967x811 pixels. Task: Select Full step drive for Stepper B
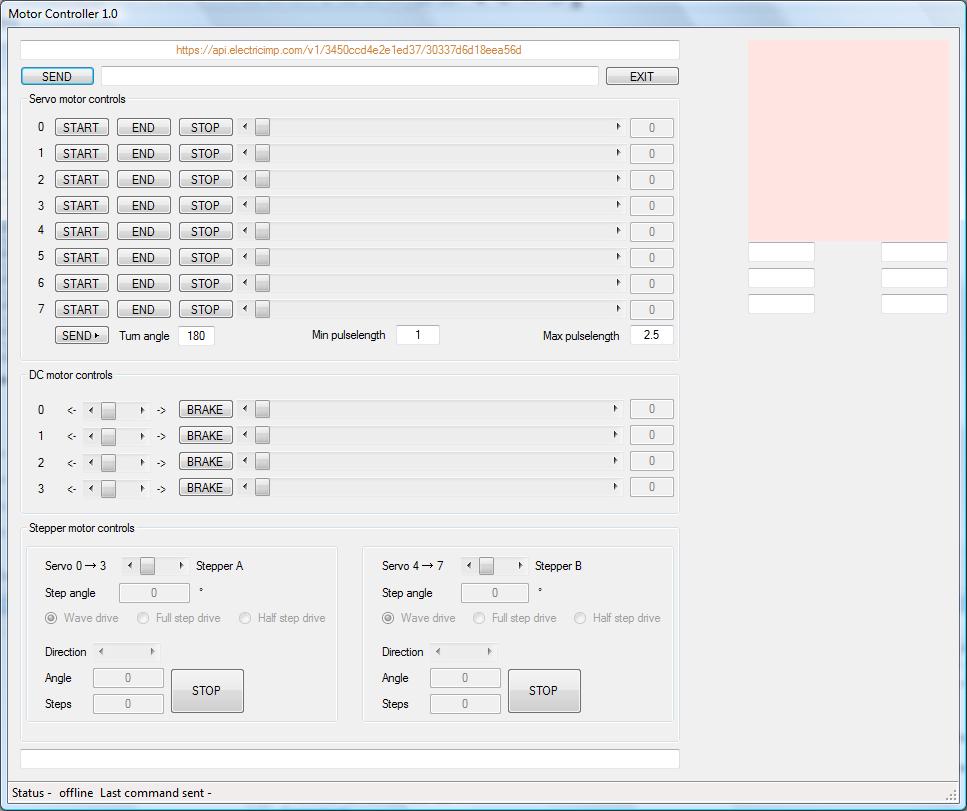pyautogui.click(x=514, y=618)
